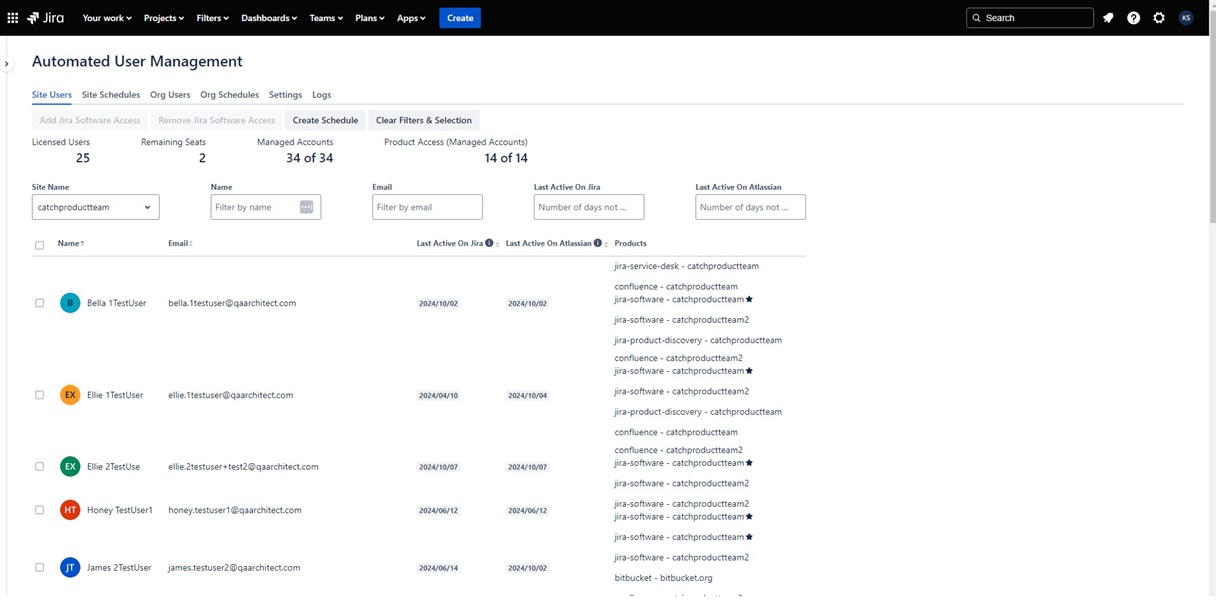
Task: Click the app switcher grid icon
Action: pos(13,17)
